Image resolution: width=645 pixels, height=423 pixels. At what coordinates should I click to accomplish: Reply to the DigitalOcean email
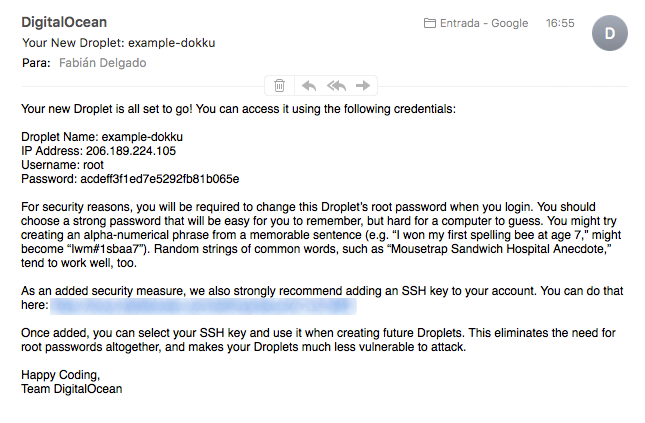(x=309, y=86)
